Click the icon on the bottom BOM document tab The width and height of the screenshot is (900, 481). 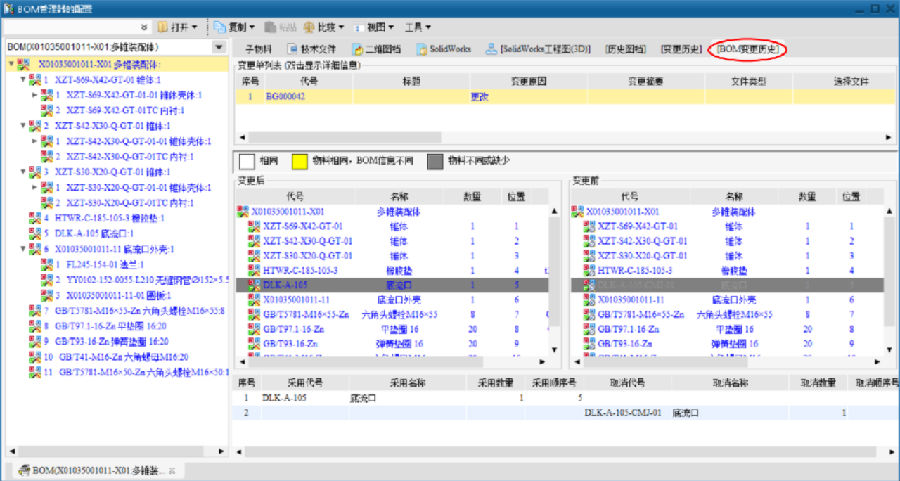pyautogui.click(x=24, y=470)
